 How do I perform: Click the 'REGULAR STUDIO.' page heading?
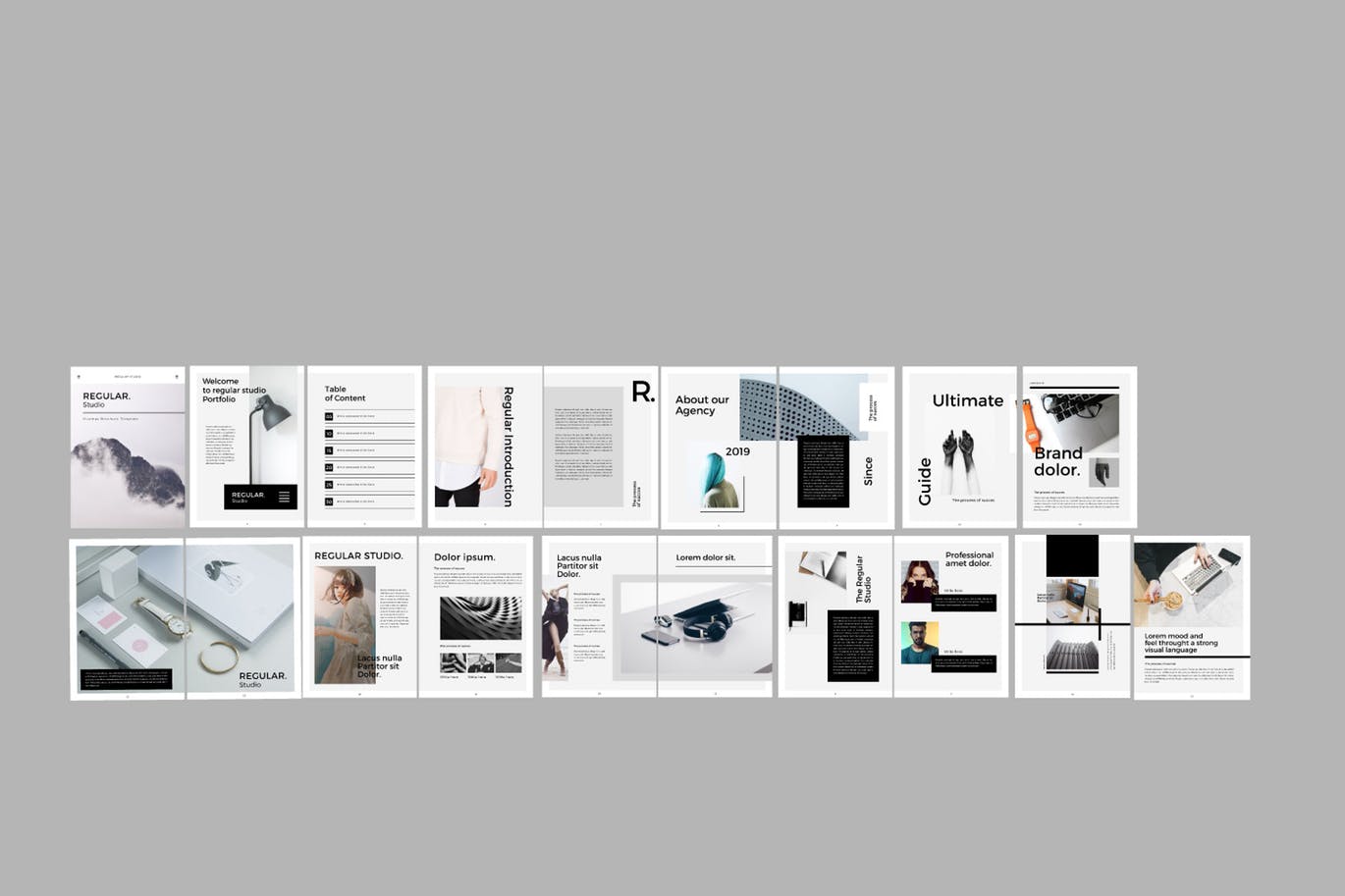tap(358, 555)
